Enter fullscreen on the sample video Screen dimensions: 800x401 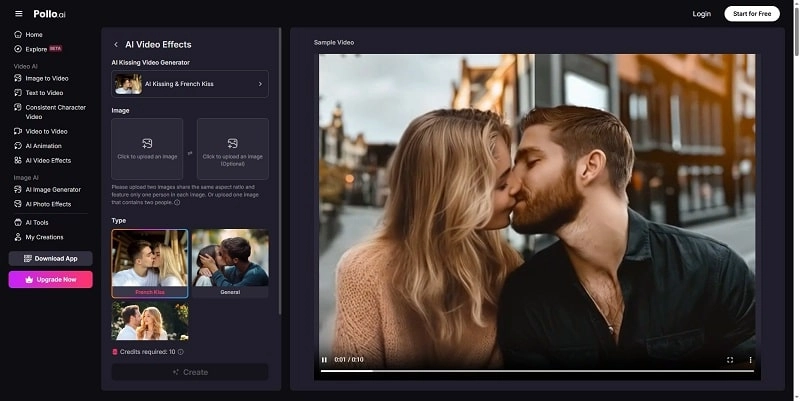730,360
